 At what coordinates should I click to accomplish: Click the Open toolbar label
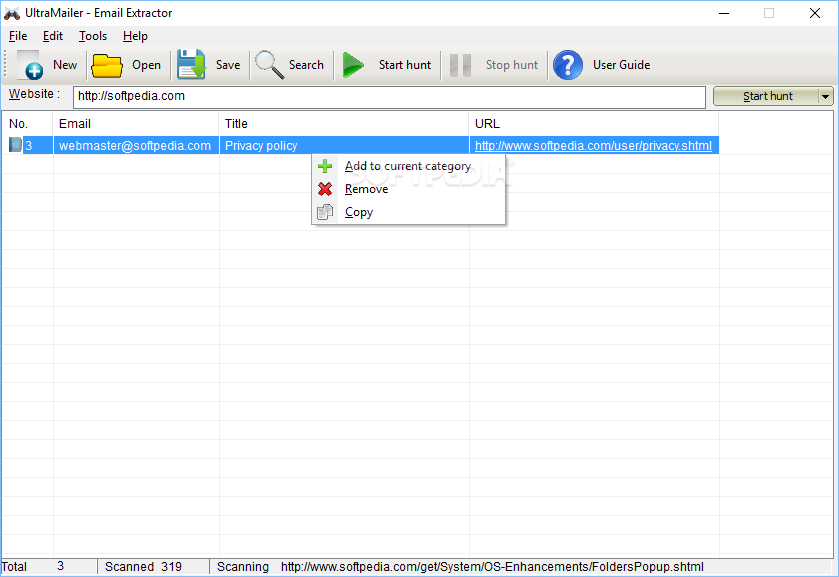[x=146, y=65]
